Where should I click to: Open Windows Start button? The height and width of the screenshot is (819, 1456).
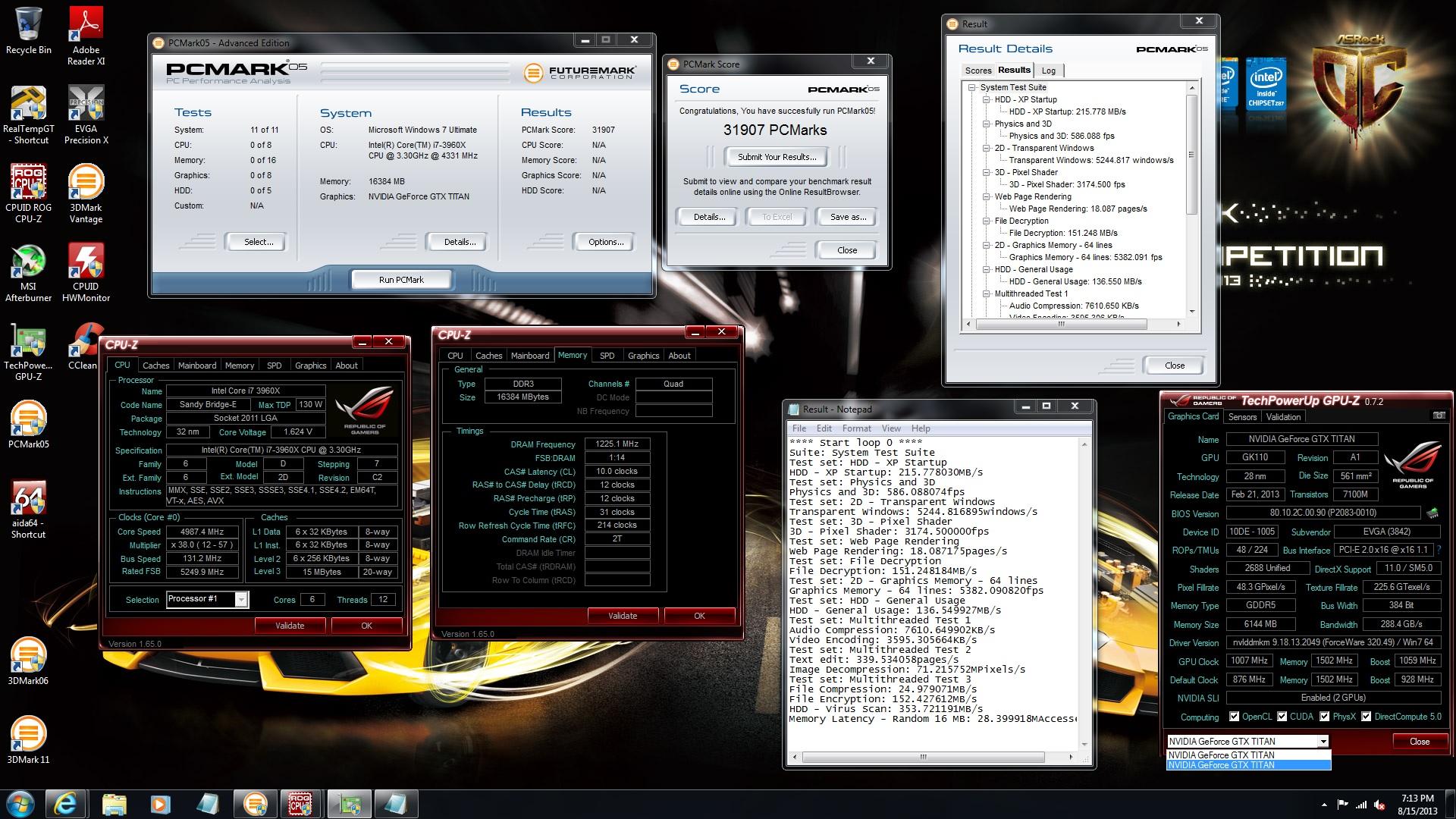point(19,804)
